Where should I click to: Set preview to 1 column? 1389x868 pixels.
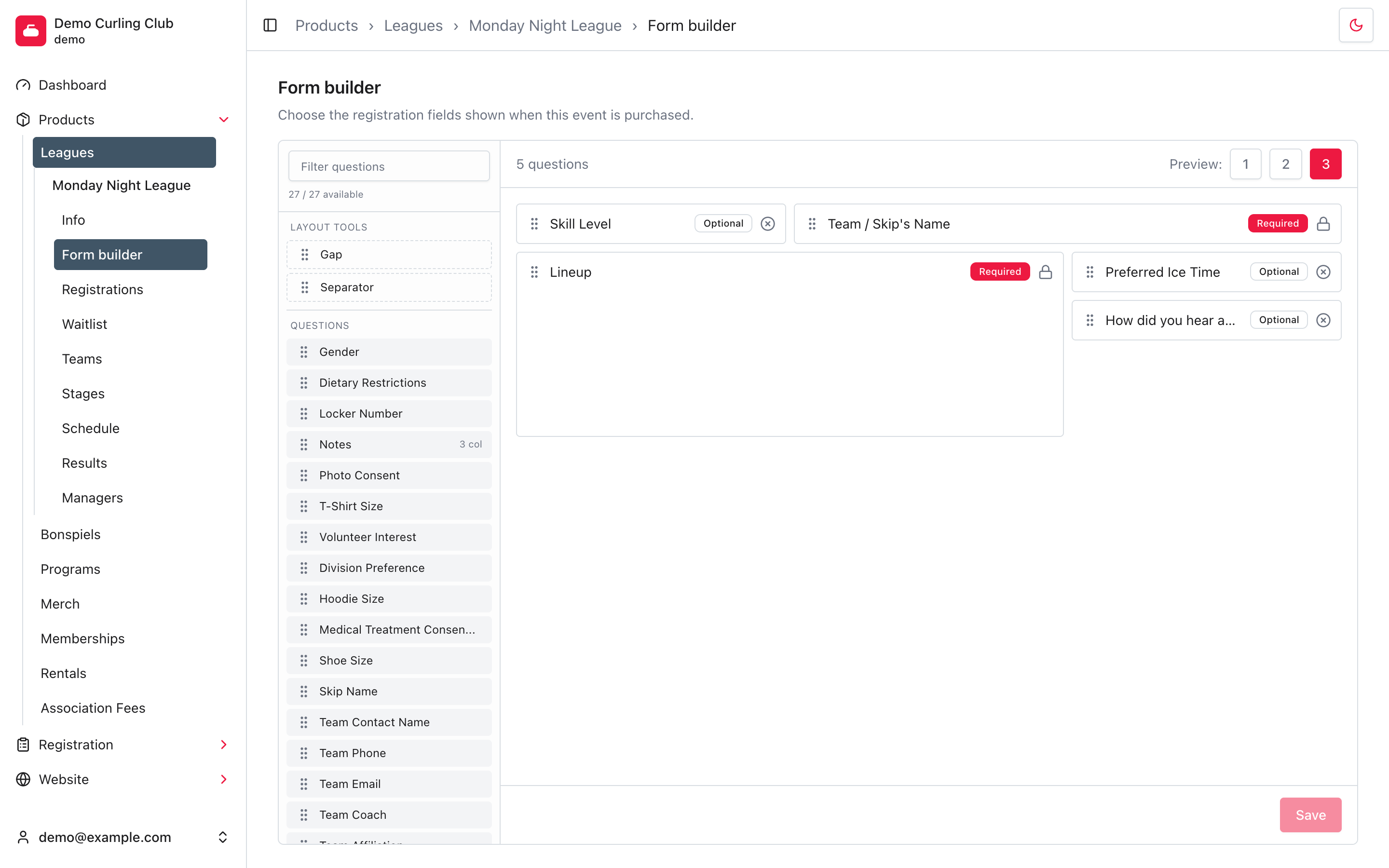click(x=1245, y=164)
